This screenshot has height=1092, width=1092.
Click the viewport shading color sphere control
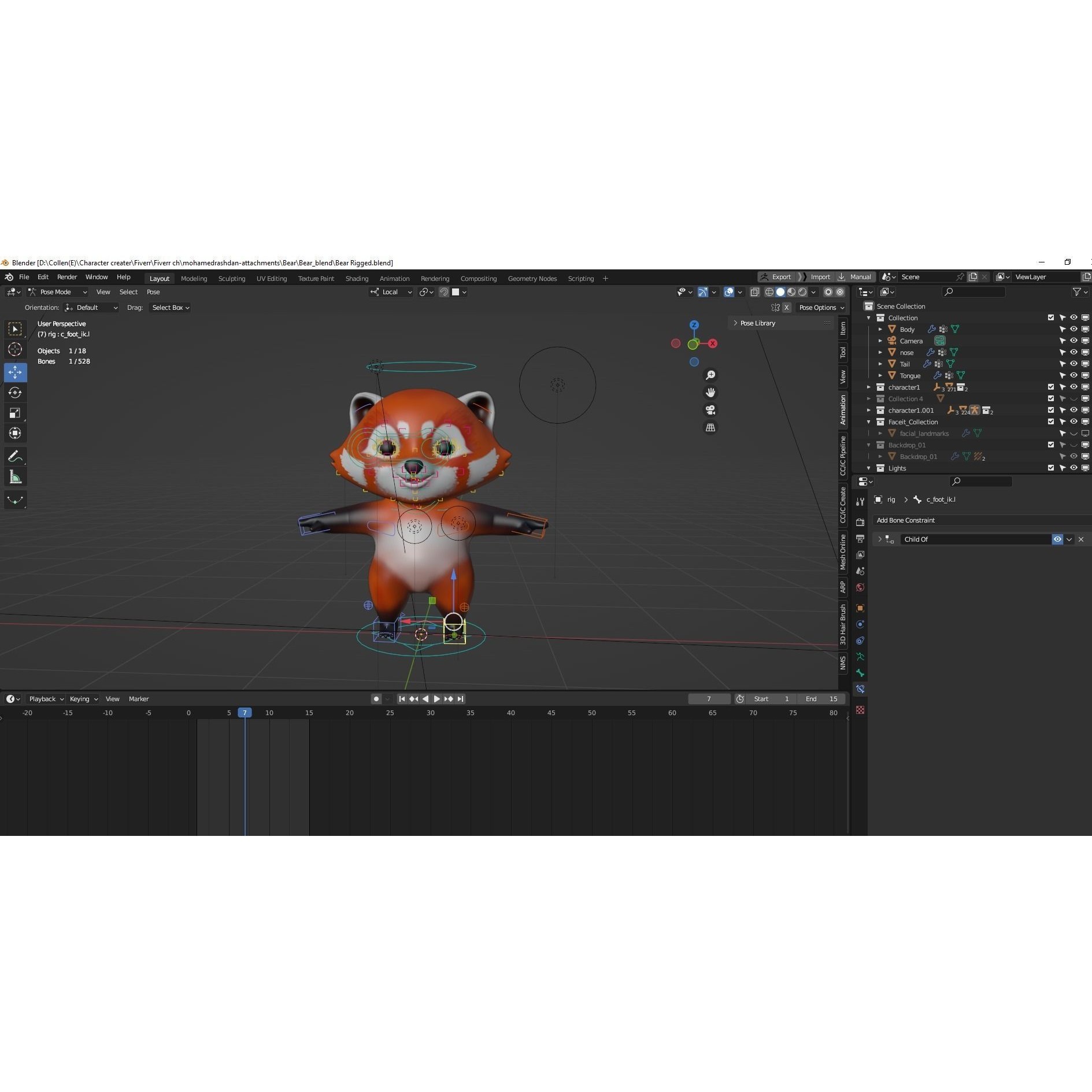click(x=782, y=292)
